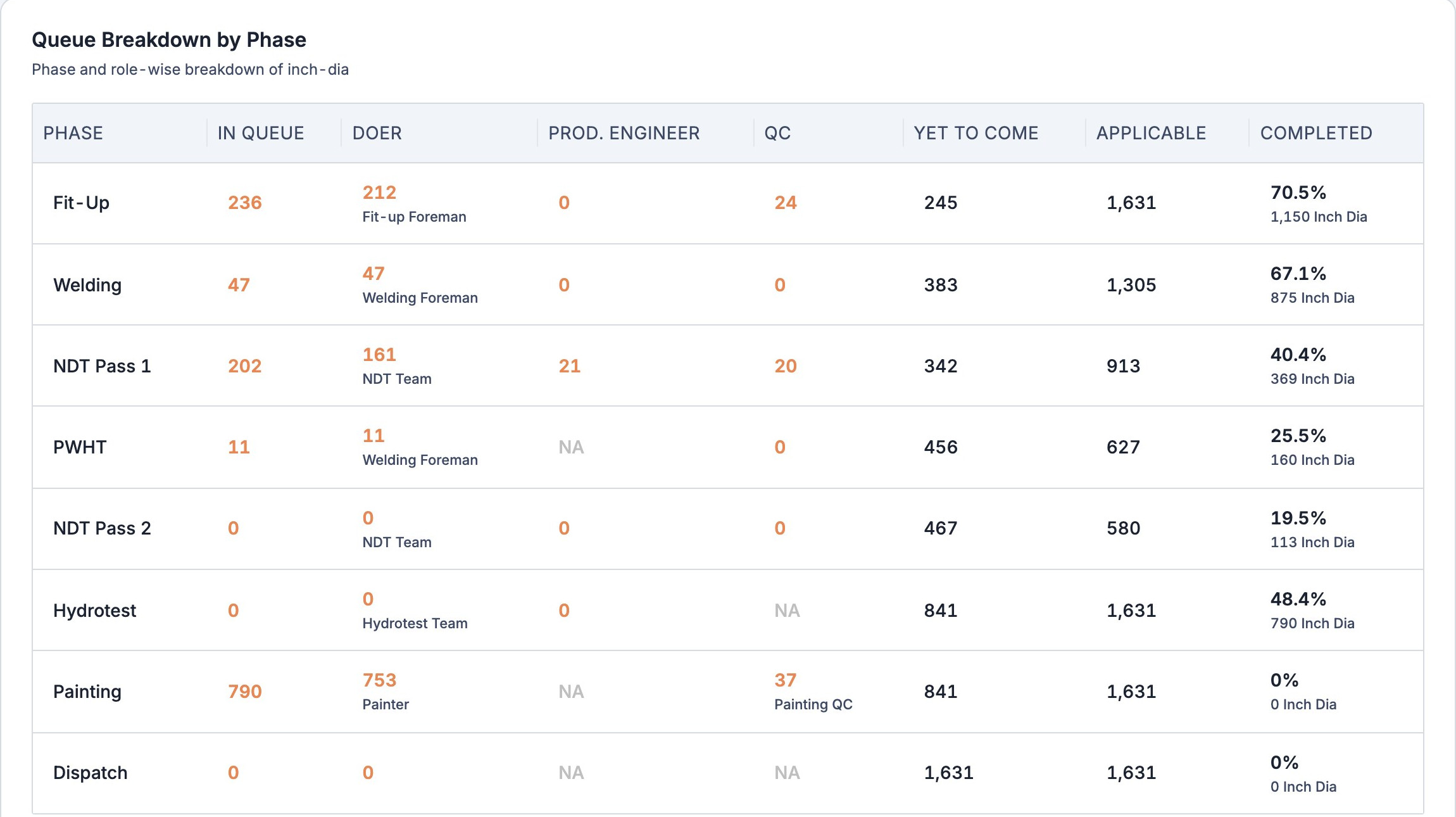Screen dimensions: 1456x817
Task: Click the 25.5% completed figure
Action: pyautogui.click(x=1298, y=436)
